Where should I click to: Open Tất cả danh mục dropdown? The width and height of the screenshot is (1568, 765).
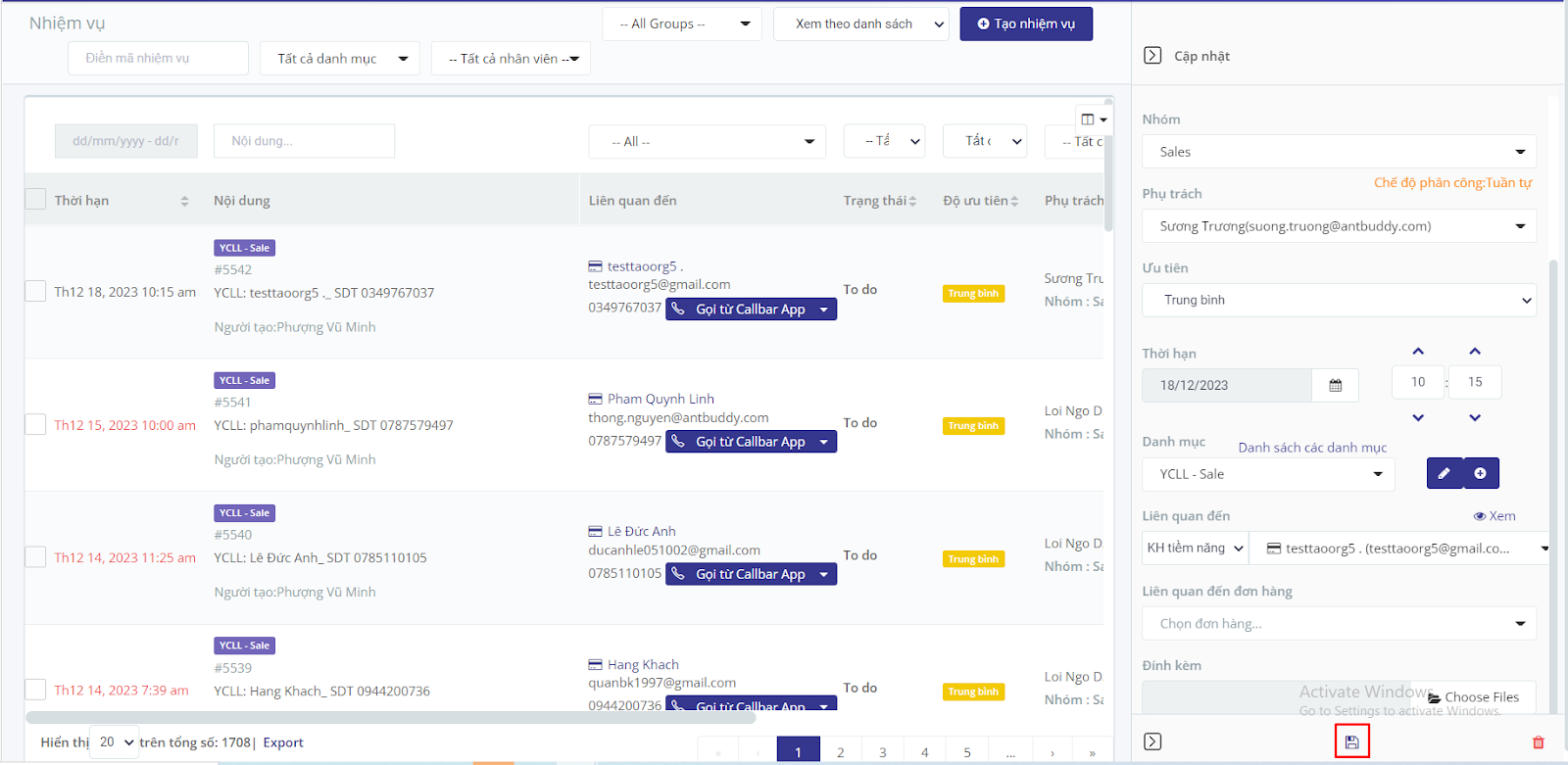(339, 58)
